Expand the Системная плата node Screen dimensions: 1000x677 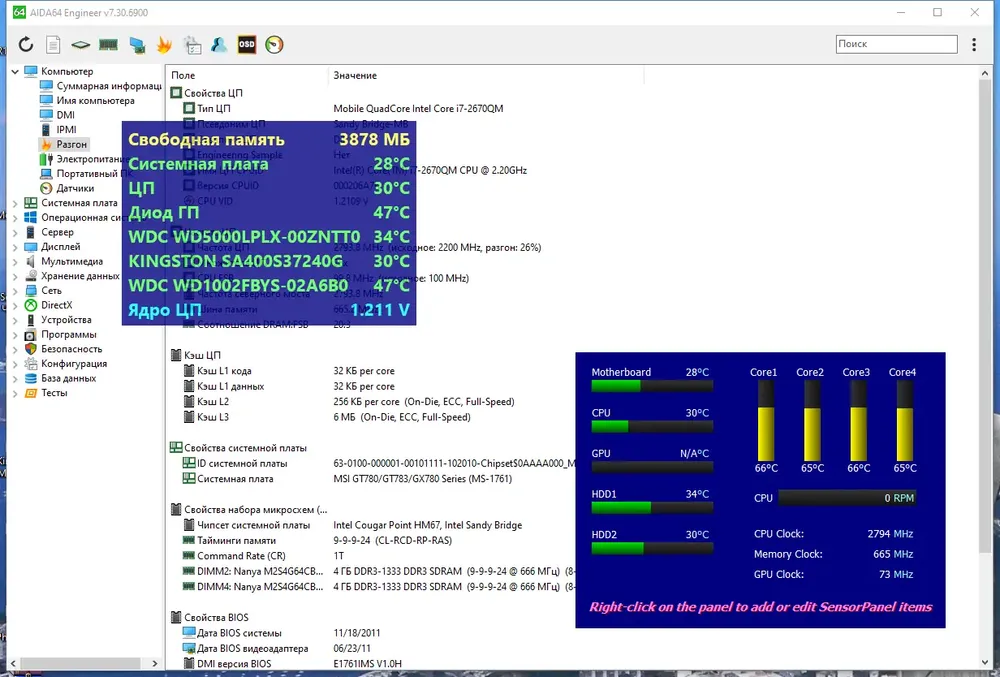[x=15, y=203]
